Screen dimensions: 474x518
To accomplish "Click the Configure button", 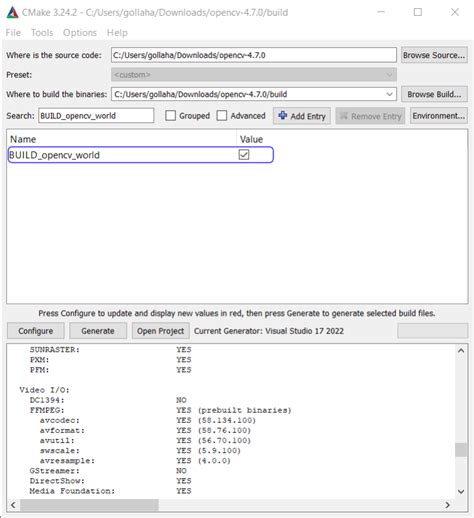I will click(x=36, y=331).
